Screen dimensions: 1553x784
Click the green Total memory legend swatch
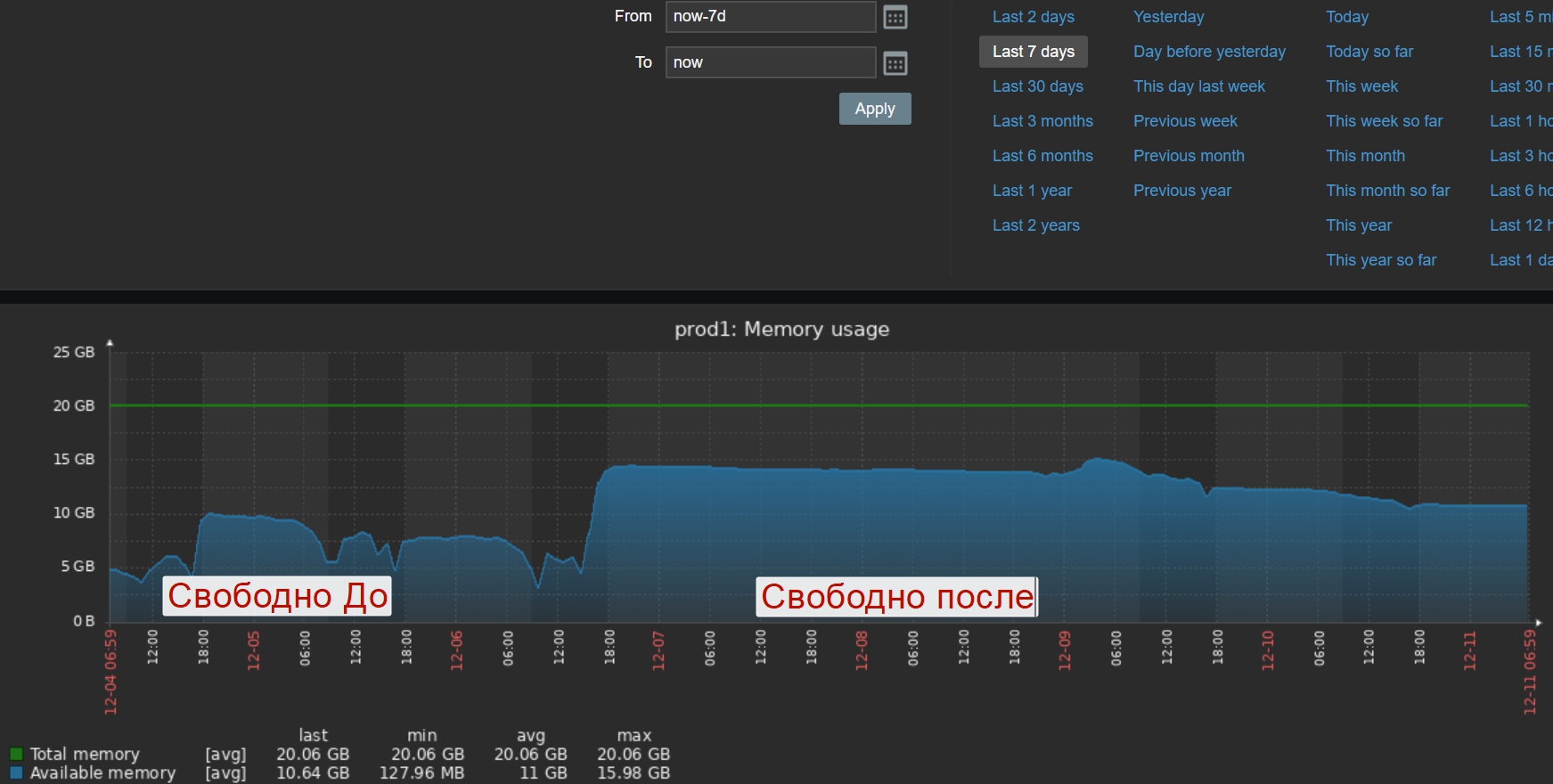(x=16, y=754)
